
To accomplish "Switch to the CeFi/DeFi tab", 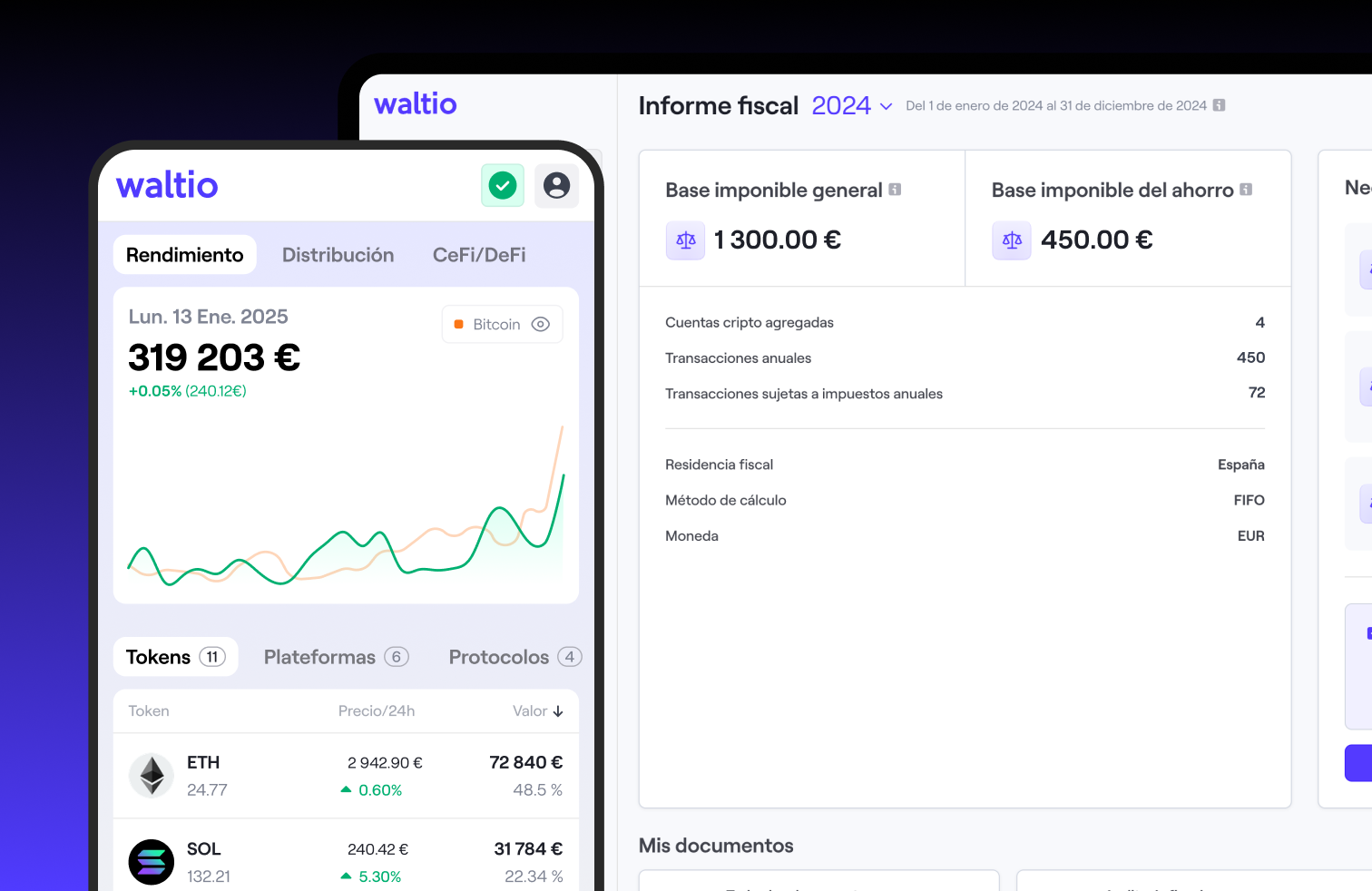I will click(479, 254).
